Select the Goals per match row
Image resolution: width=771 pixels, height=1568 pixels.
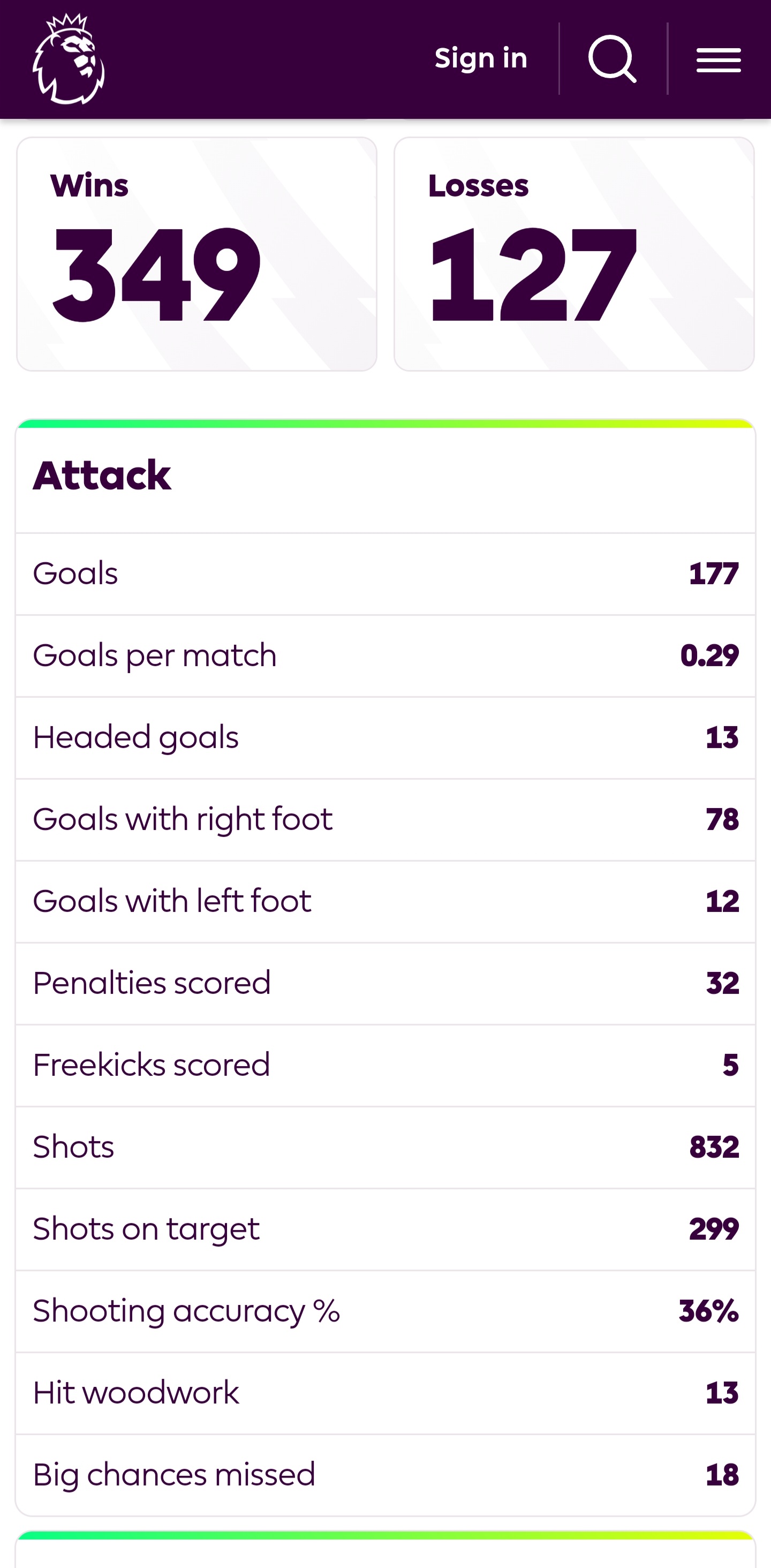click(x=385, y=656)
